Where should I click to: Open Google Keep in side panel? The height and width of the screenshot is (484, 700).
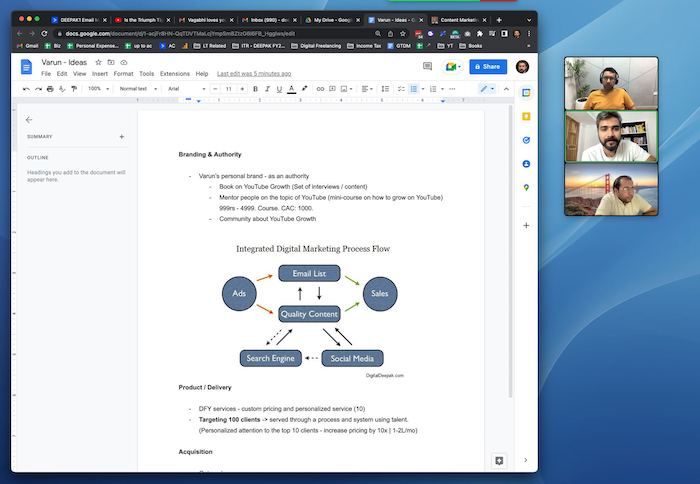pyautogui.click(x=526, y=116)
